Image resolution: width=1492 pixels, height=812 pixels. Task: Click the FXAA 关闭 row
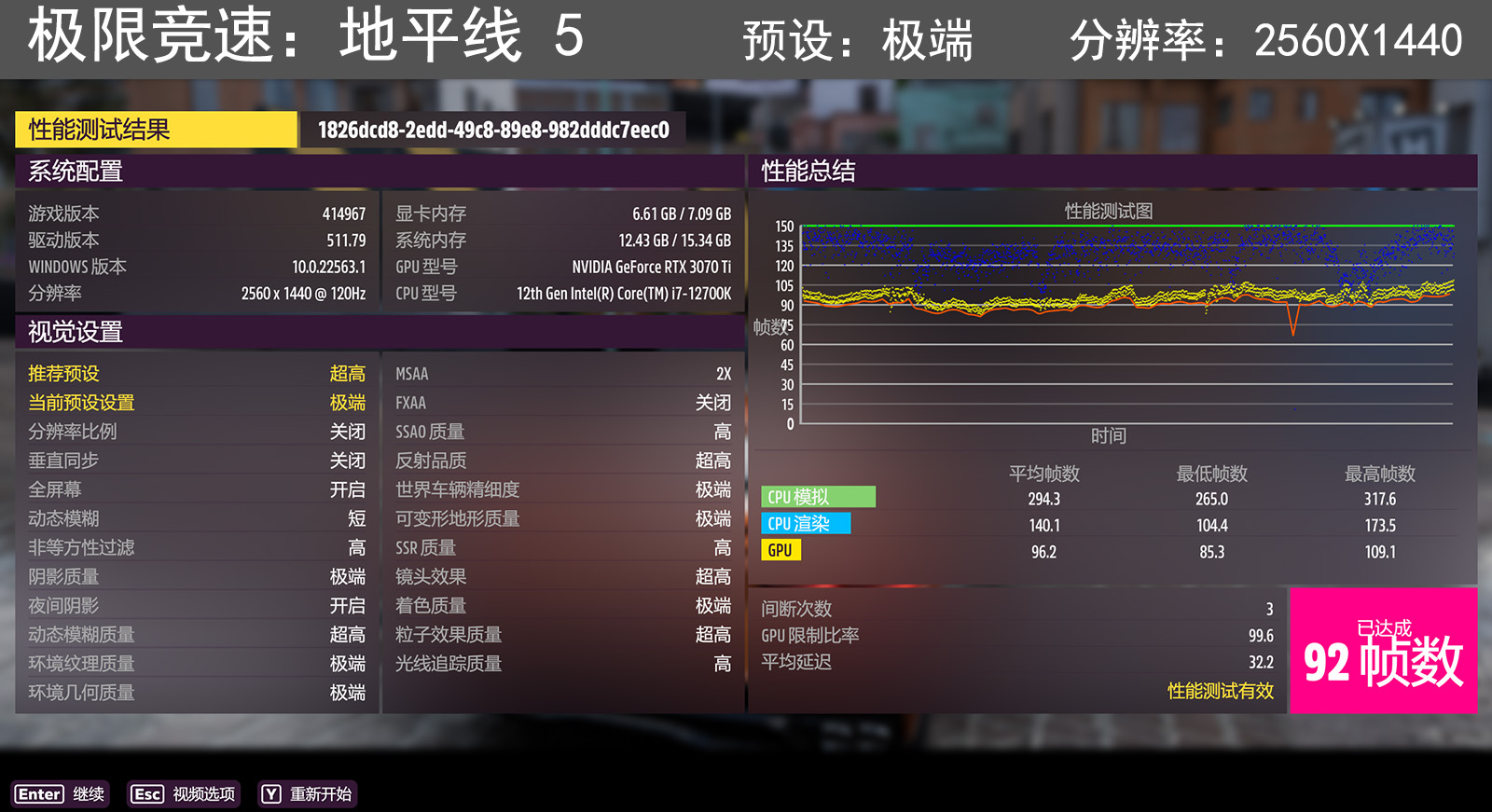click(x=563, y=403)
